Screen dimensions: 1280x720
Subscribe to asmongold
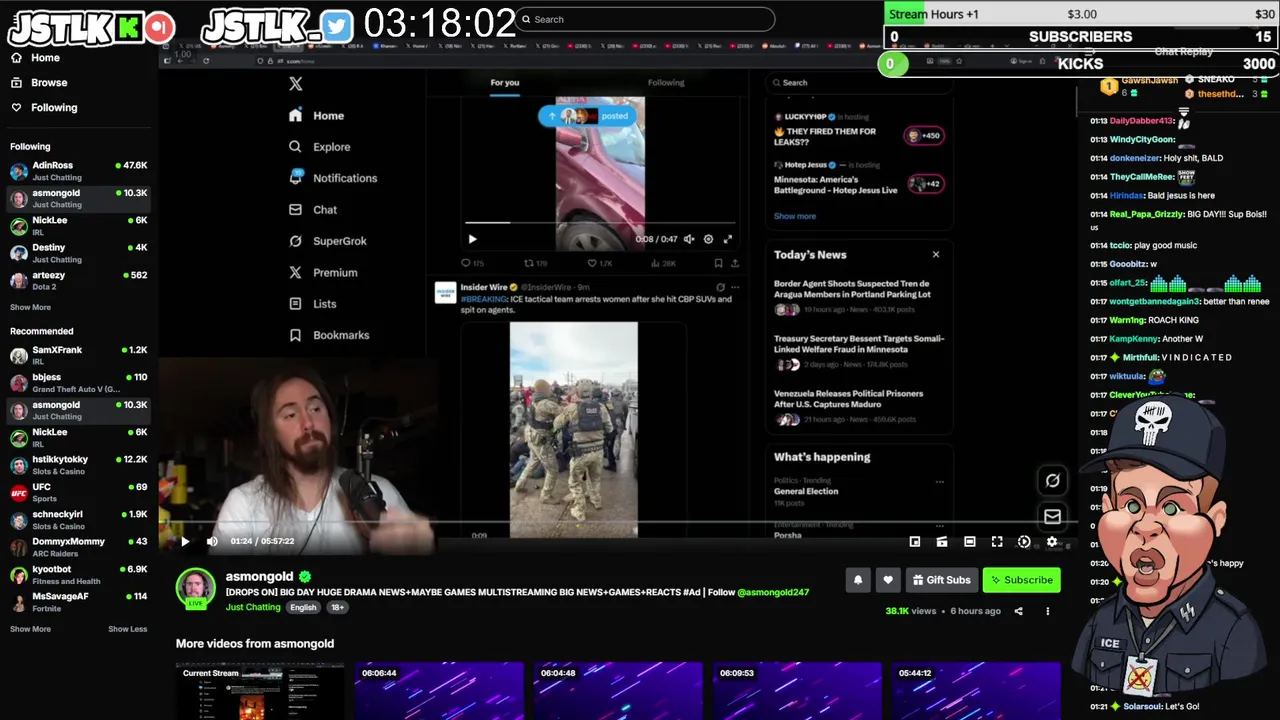coord(1021,580)
